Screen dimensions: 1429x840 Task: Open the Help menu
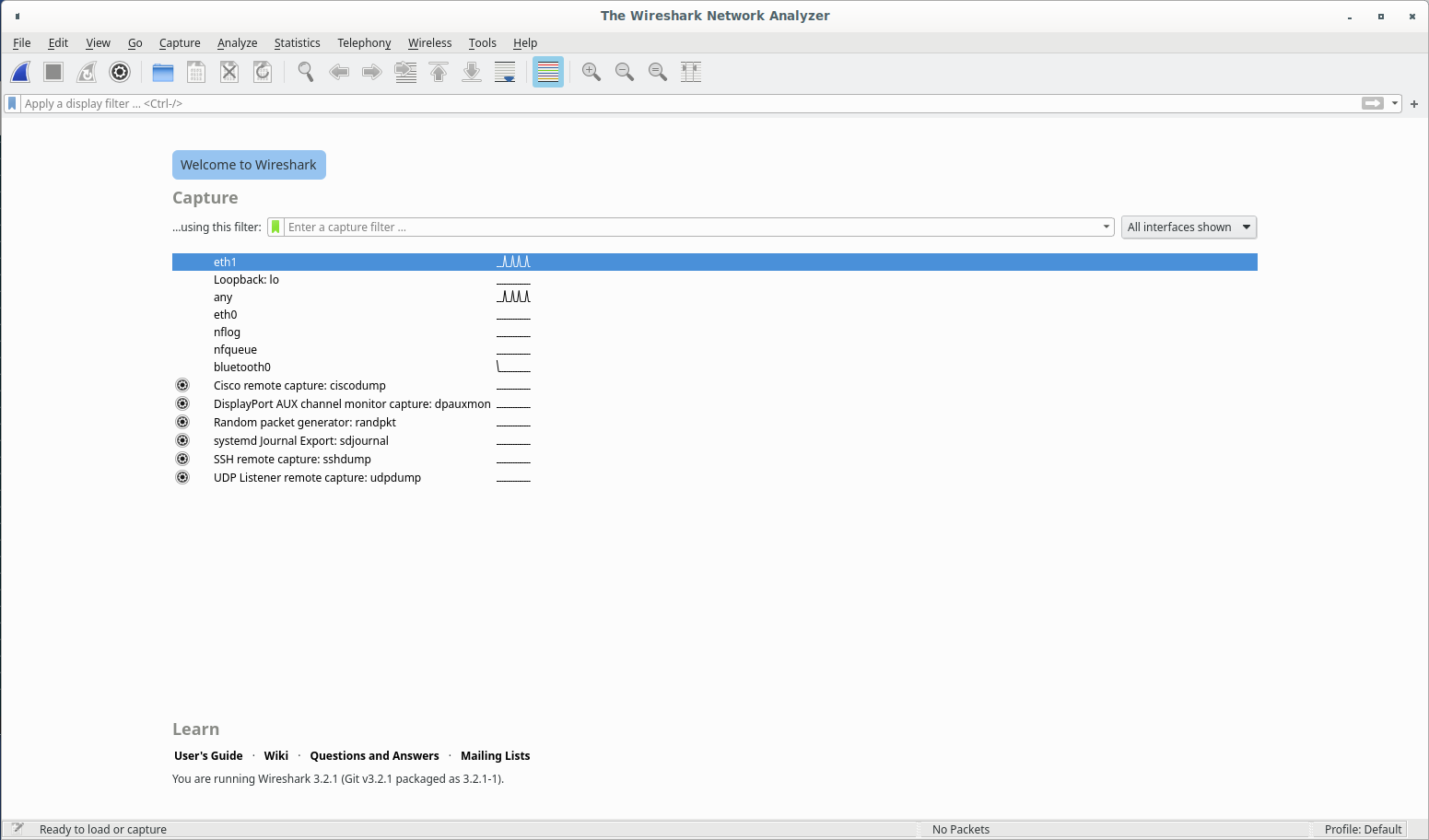coord(525,42)
